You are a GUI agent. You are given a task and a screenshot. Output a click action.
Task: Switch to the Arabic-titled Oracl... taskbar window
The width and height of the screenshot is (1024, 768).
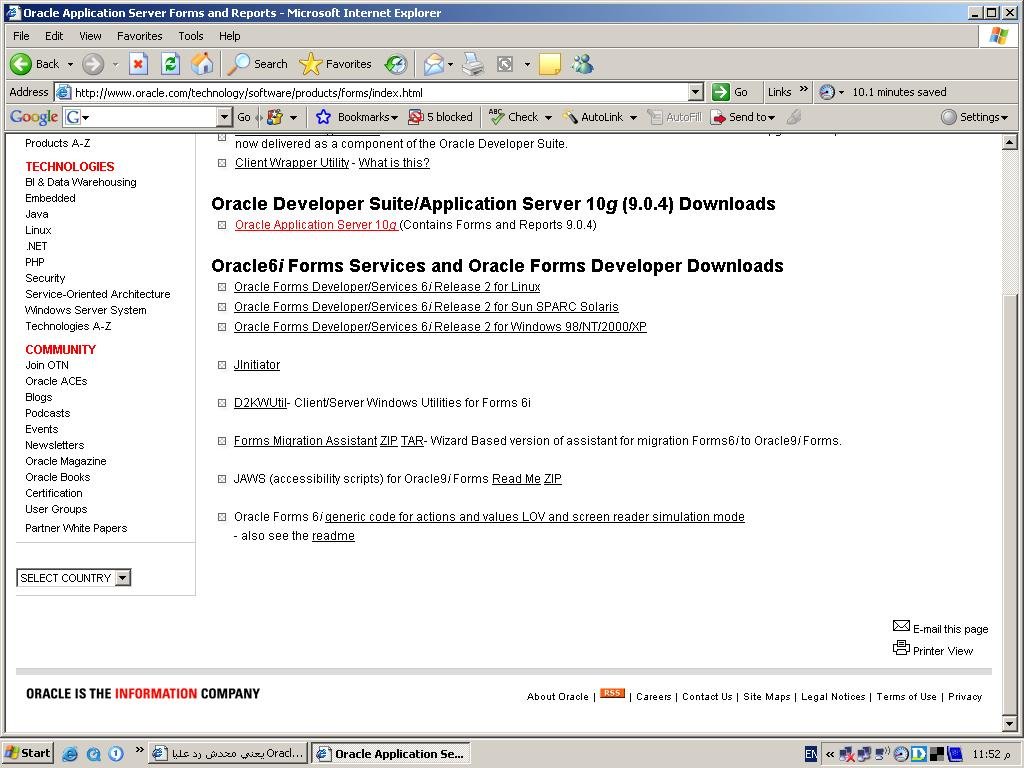click(228, 754)
